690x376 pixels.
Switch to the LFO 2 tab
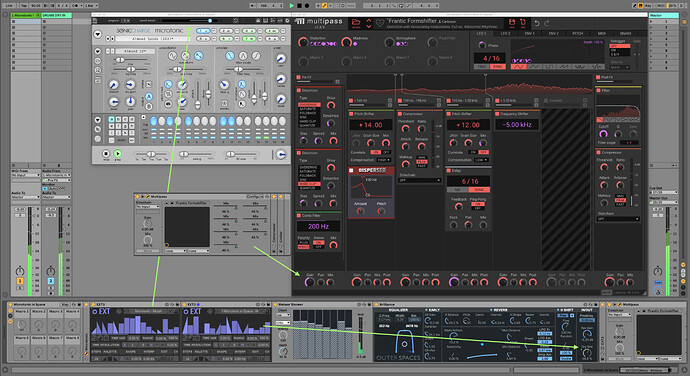tap(505, 33)
